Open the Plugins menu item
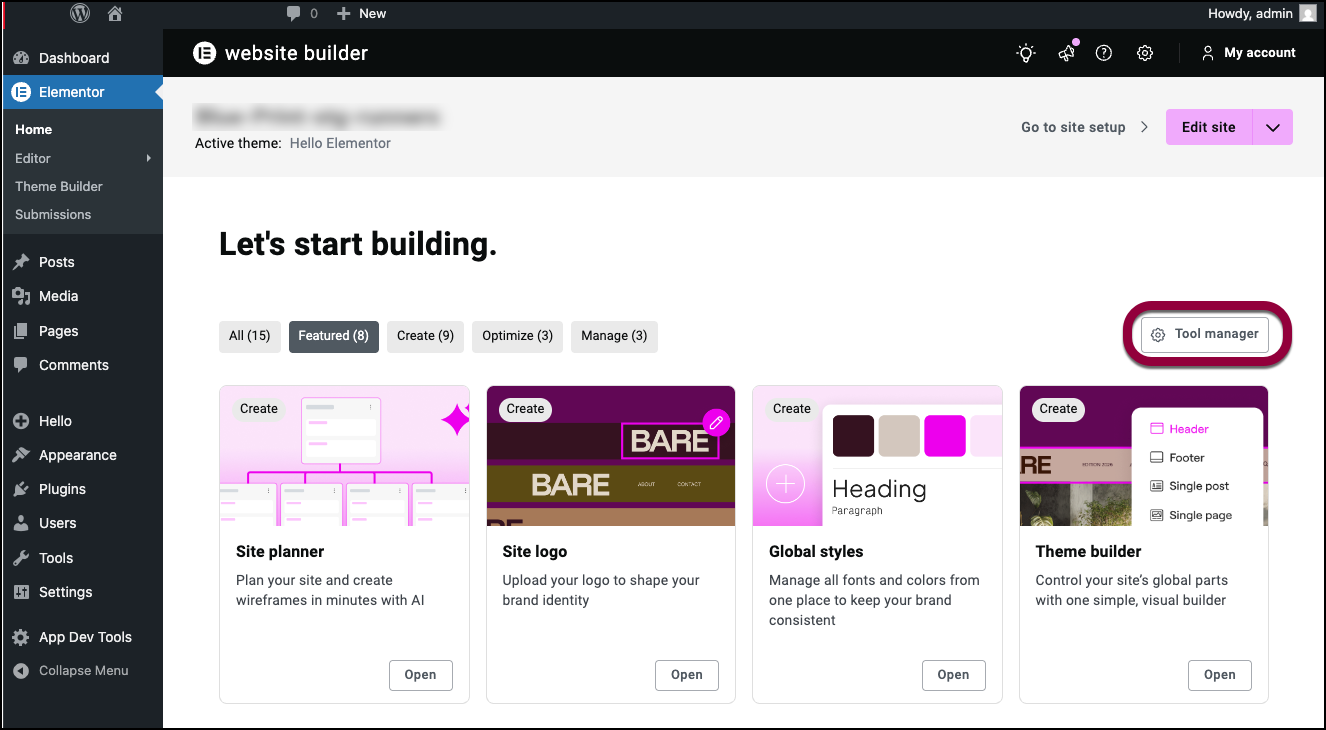Image resolution: width=1326 pixels, height=730 pixels. (x=62, y=489)
